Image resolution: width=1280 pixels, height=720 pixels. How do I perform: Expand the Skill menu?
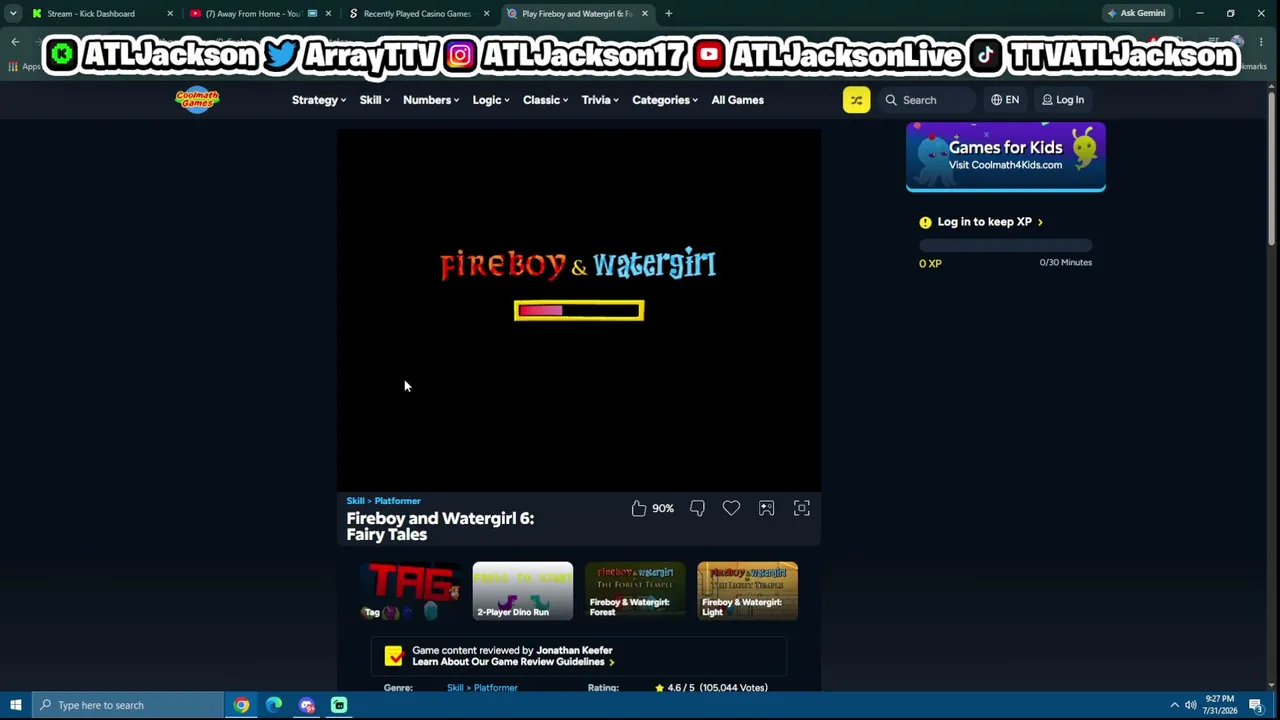click(x=375, y=100)
